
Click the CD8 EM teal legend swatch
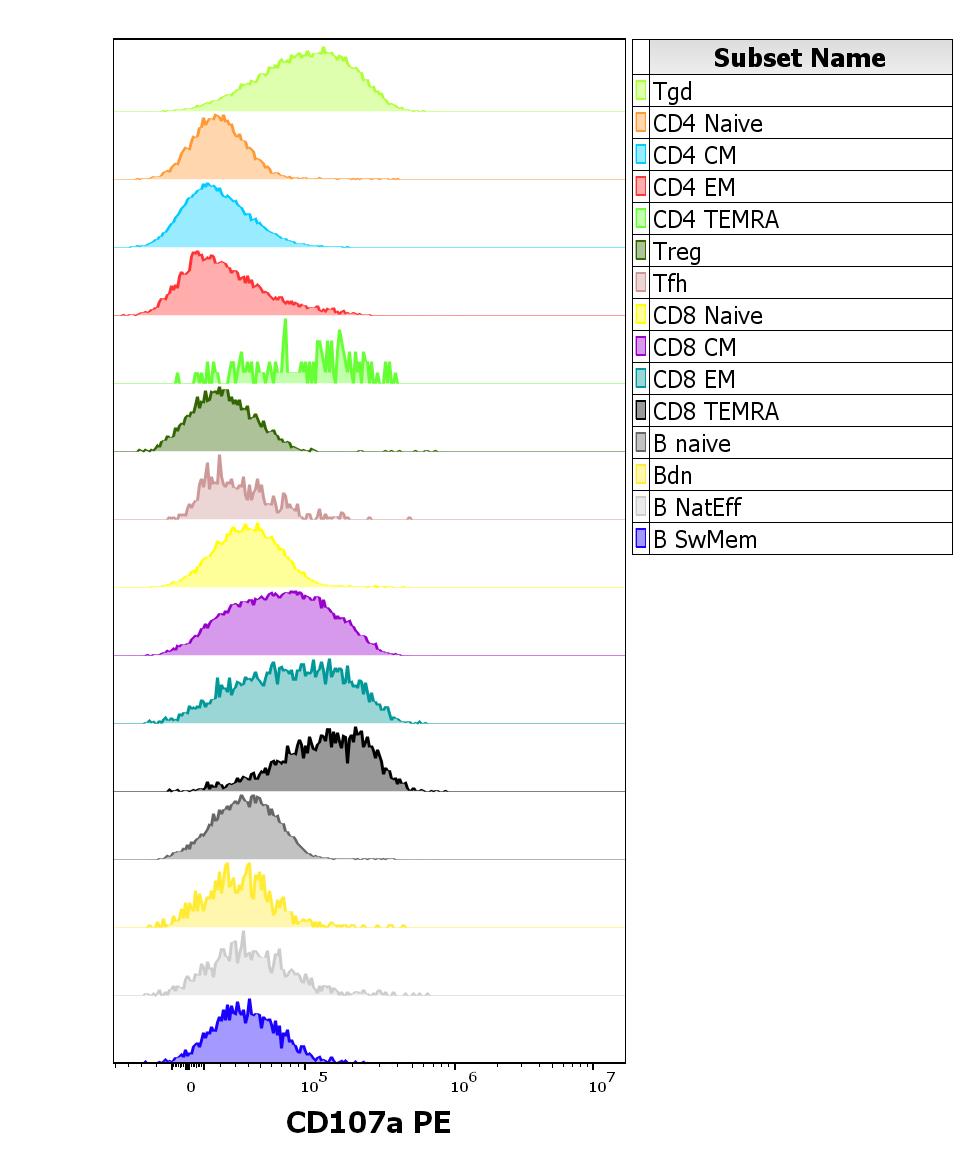(640, 379)
